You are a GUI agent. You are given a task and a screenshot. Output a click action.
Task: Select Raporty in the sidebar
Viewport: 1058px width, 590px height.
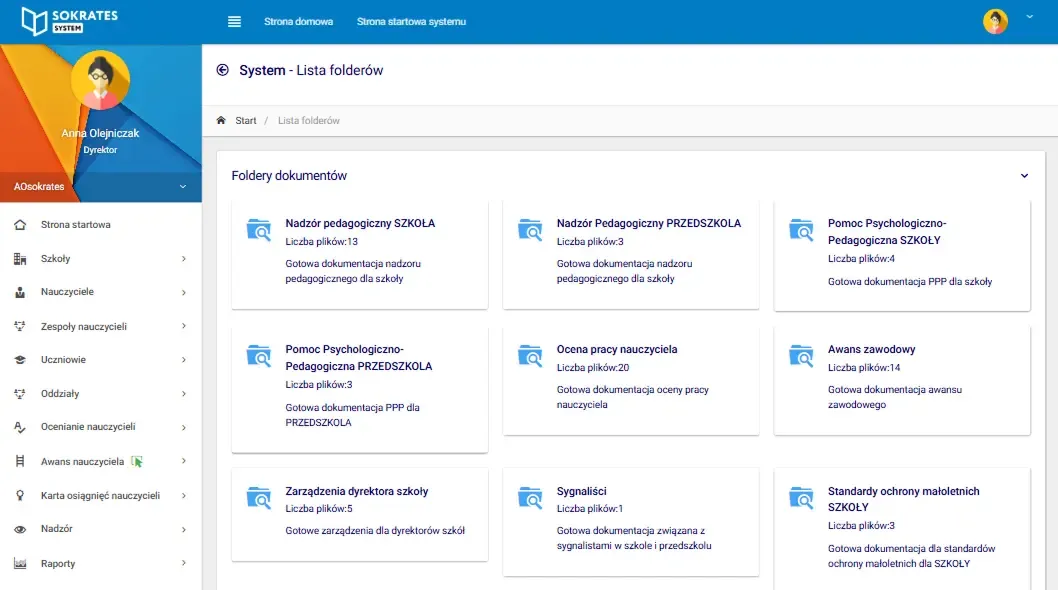tap(58, 564)
